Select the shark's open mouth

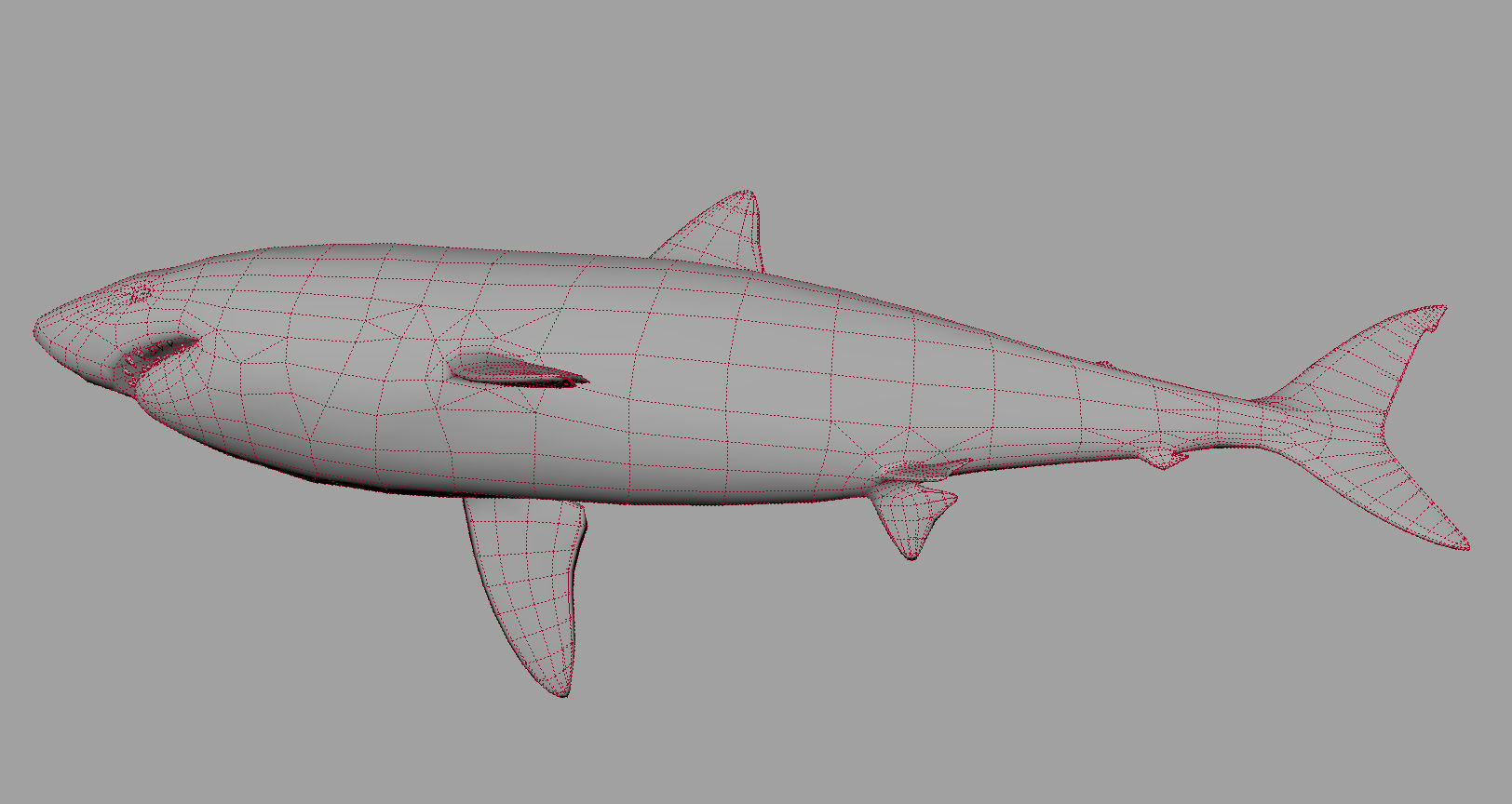tap(156, 359)
